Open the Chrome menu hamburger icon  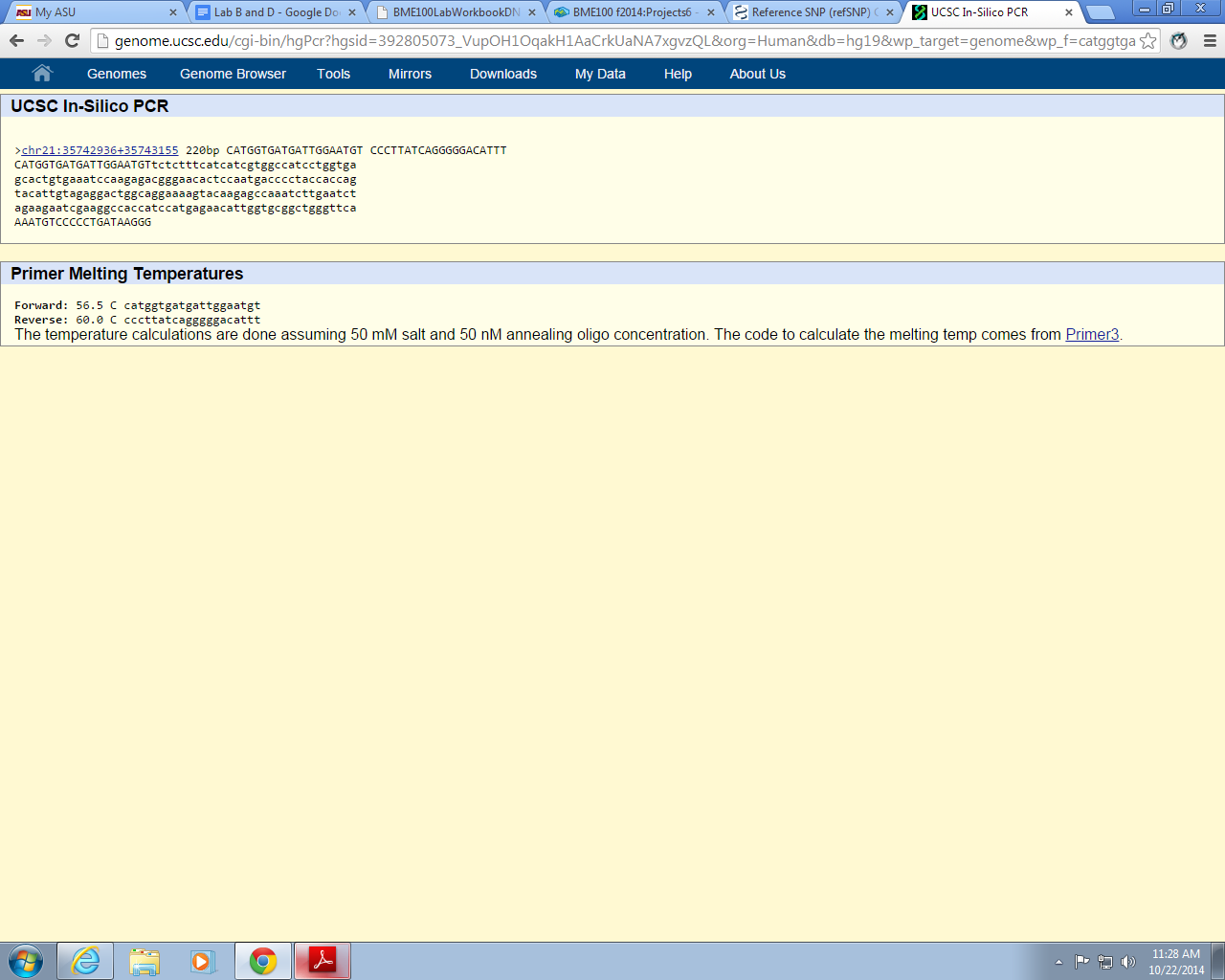pyautogui.click(x=1210, y=41)
